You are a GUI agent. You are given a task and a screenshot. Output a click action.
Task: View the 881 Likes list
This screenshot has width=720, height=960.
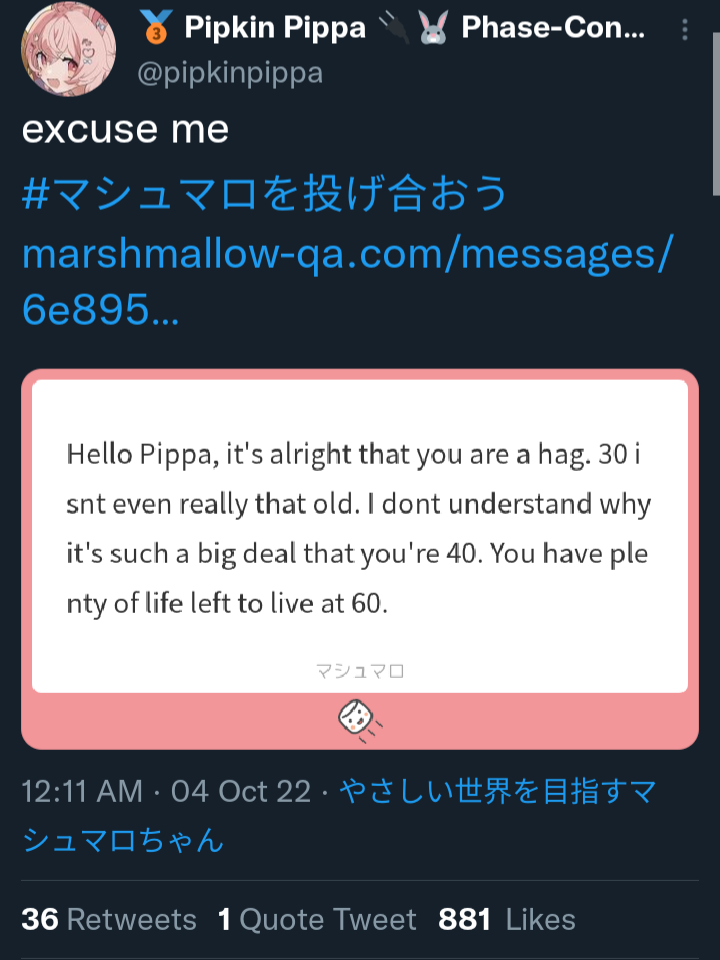(x=507, y=920)
